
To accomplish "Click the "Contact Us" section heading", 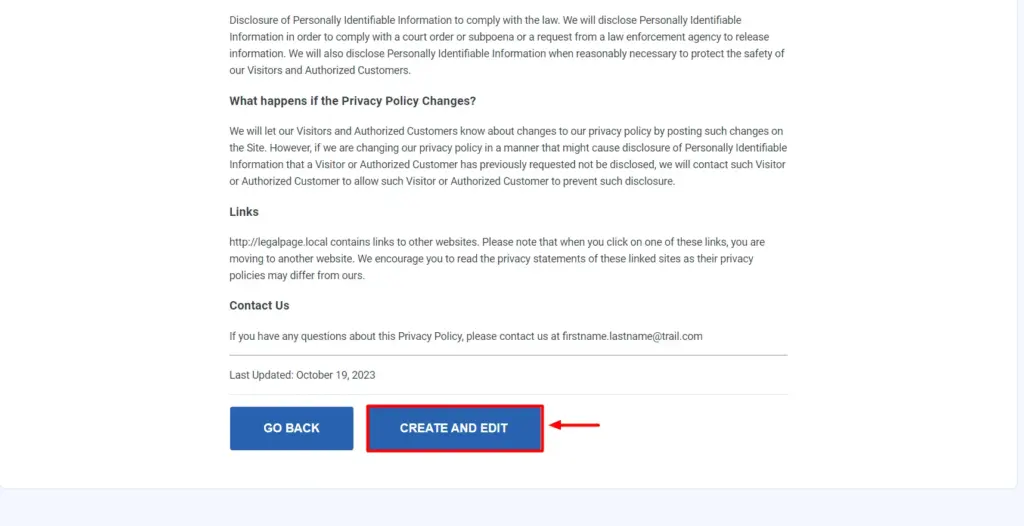I will [259, 305].
